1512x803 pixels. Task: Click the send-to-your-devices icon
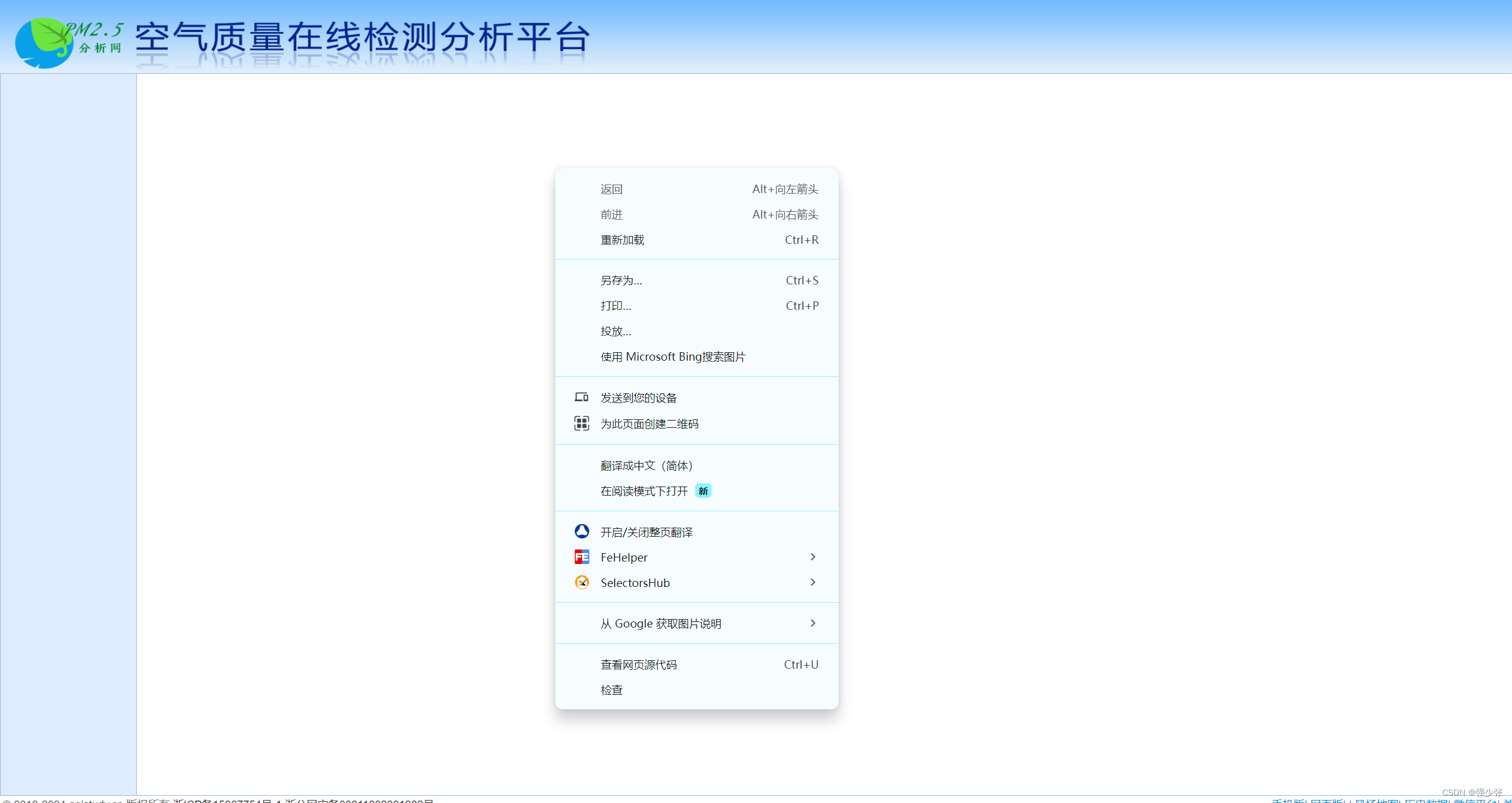pyautogui.click(x=581, y=398)
